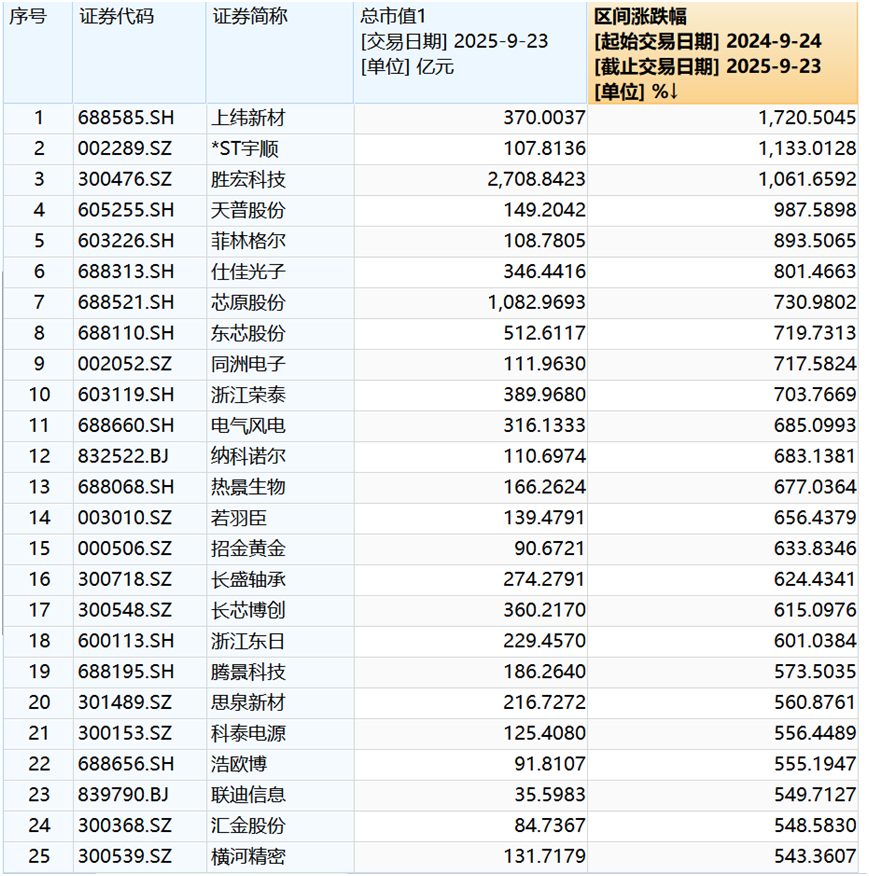This screenshot has height=876, width=869.
Task: Select the *ST宇顺 name cell
Action: [x=245, y=149]
